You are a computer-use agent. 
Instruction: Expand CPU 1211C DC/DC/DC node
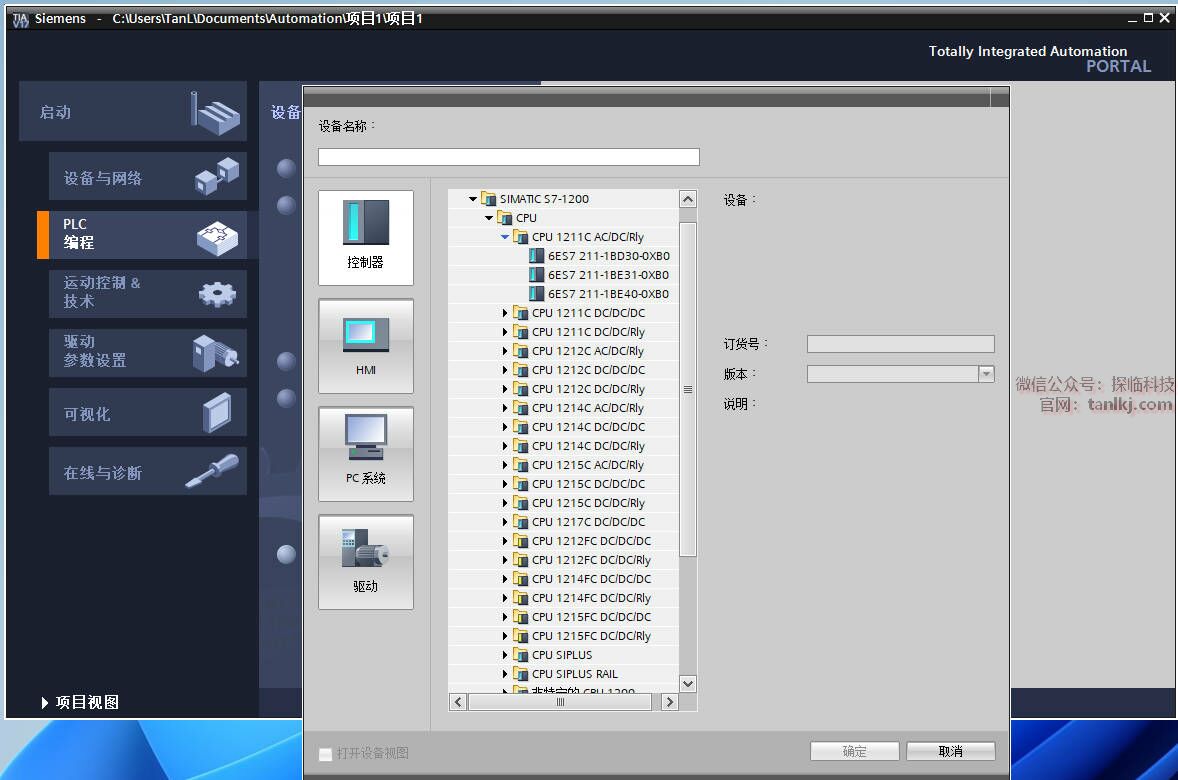click(505, 313)
